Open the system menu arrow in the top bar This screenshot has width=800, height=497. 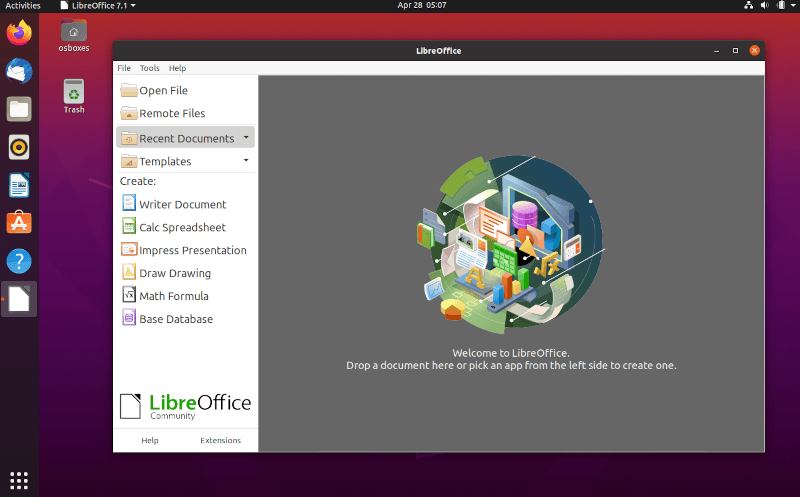tap(793, 5)
